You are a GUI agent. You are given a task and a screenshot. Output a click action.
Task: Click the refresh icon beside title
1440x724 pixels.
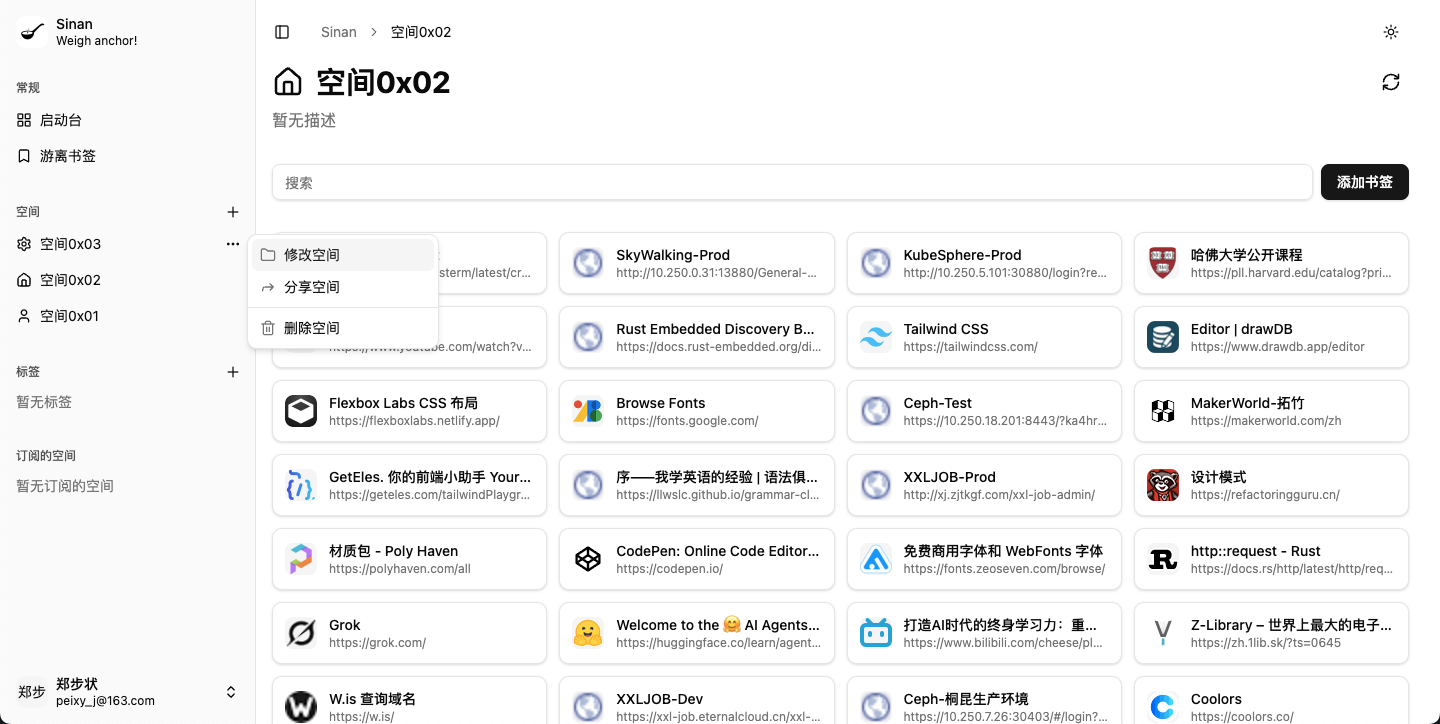point(1390,82)
